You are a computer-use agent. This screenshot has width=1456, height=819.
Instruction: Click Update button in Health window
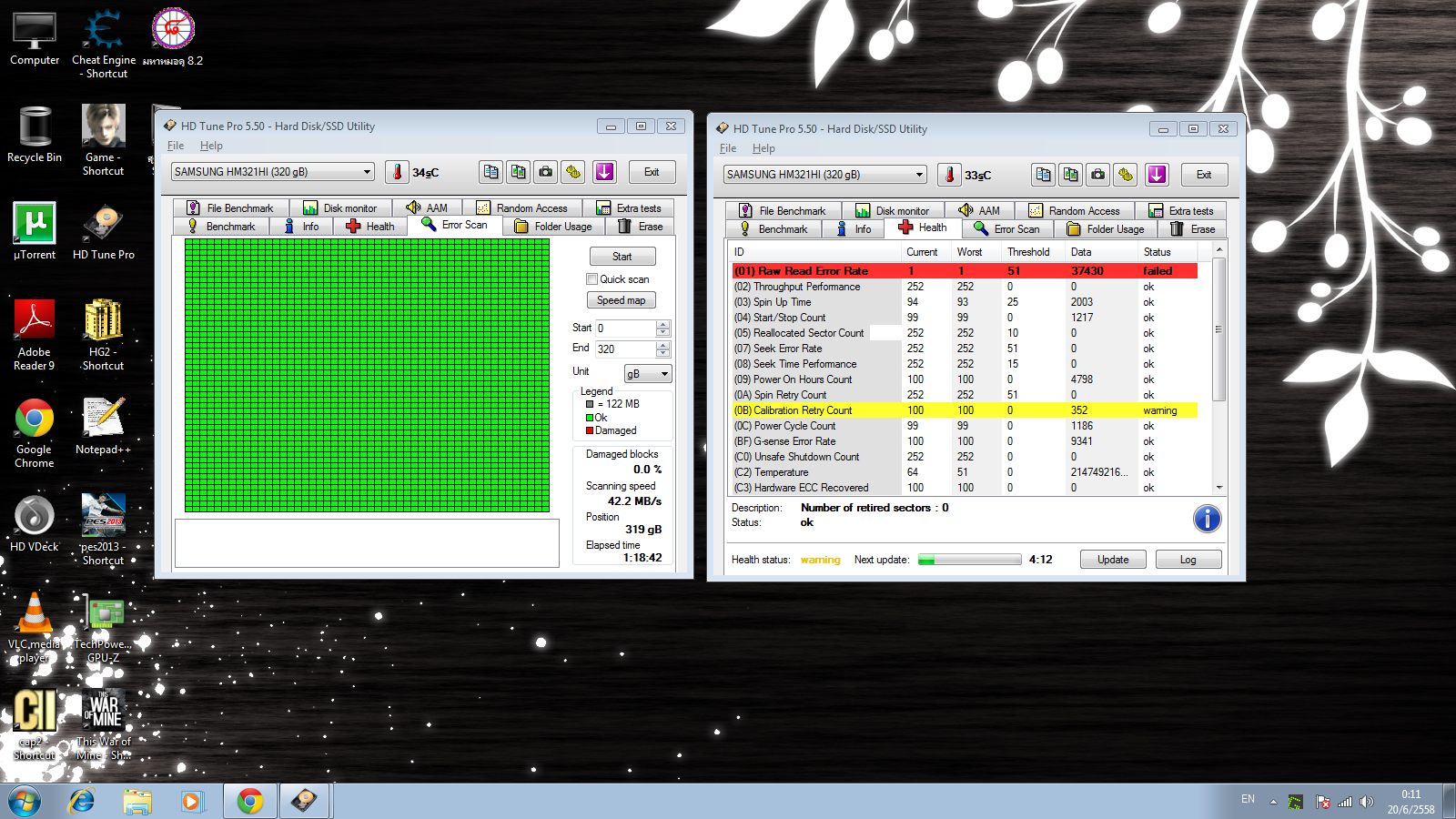tap(1113, 560)
